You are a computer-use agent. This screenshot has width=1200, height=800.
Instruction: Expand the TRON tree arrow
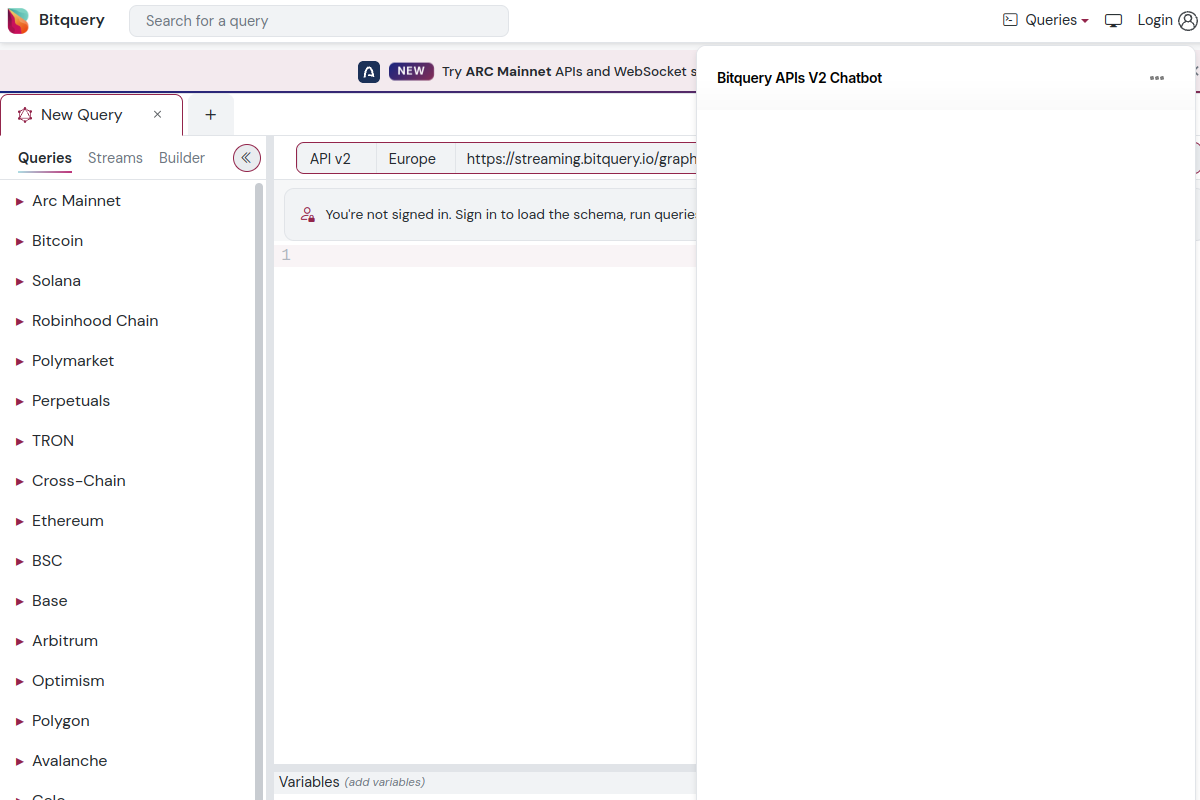(19, 441)
